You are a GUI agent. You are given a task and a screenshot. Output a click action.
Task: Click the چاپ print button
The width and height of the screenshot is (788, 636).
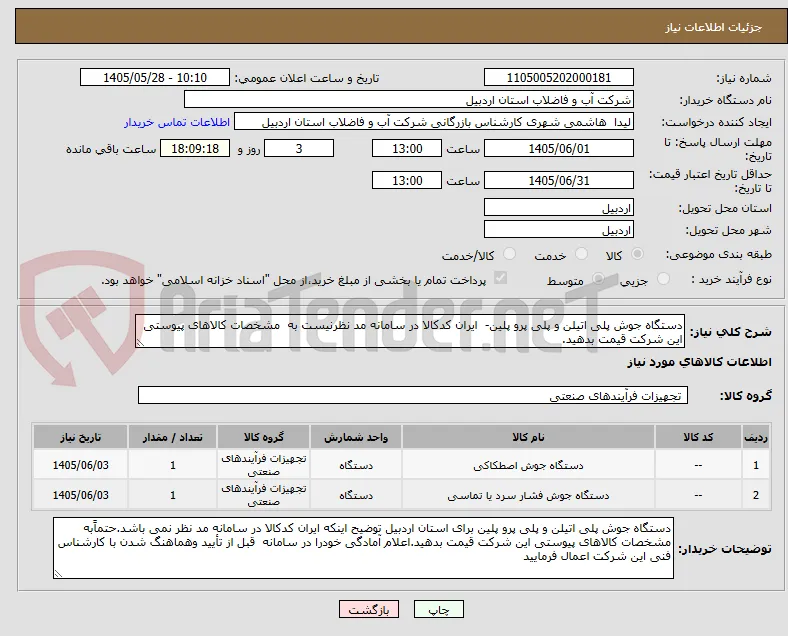[x=438, y=609]
